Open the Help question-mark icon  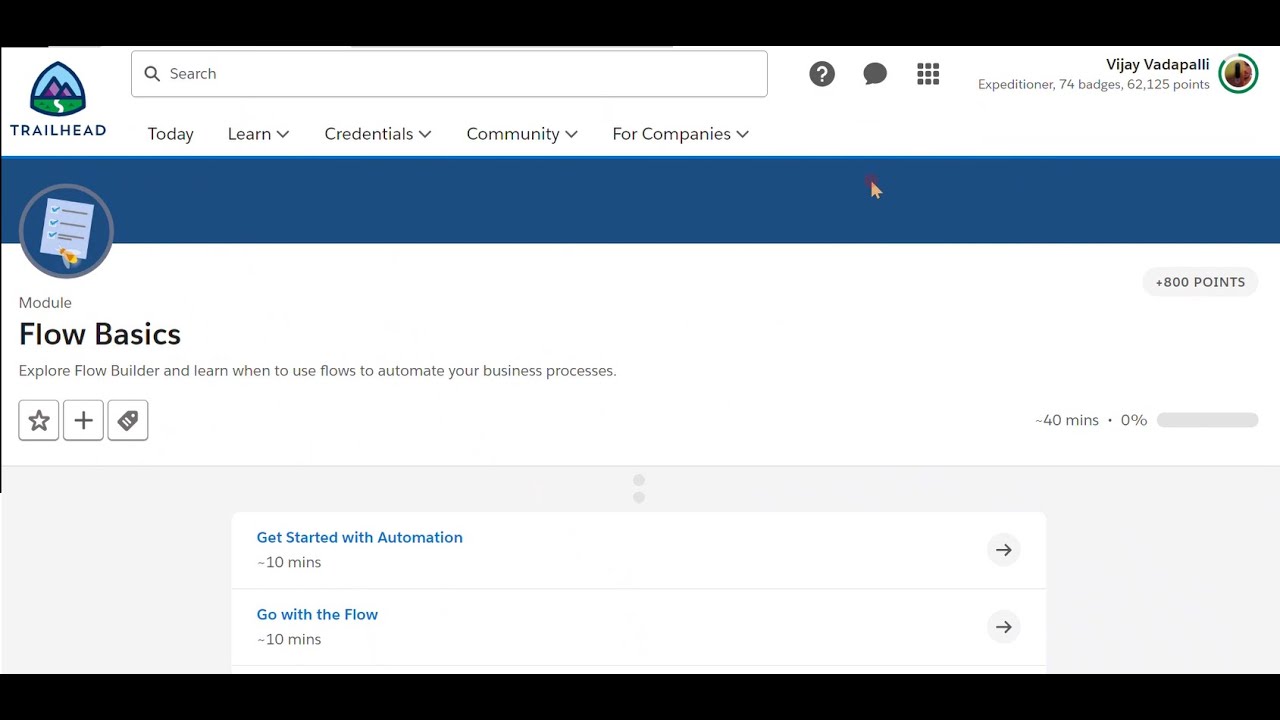pos(822,74)
